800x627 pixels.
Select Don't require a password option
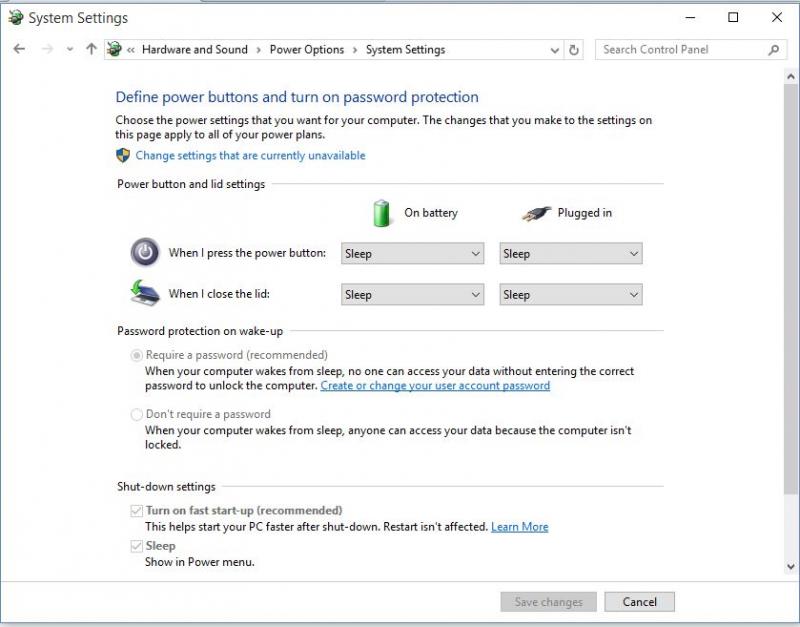tap(136, 414)
